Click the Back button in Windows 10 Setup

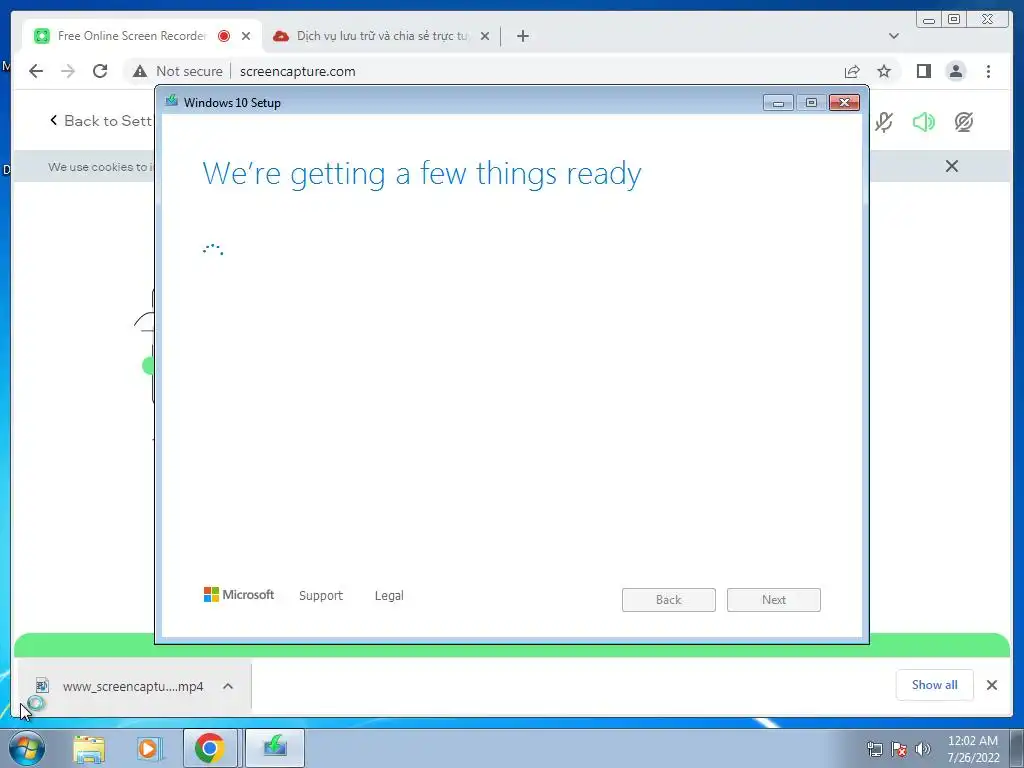coord(668,600)
